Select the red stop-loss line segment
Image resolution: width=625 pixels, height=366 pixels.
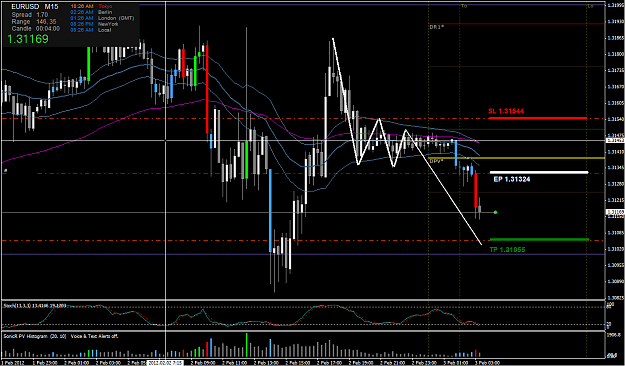538,118
